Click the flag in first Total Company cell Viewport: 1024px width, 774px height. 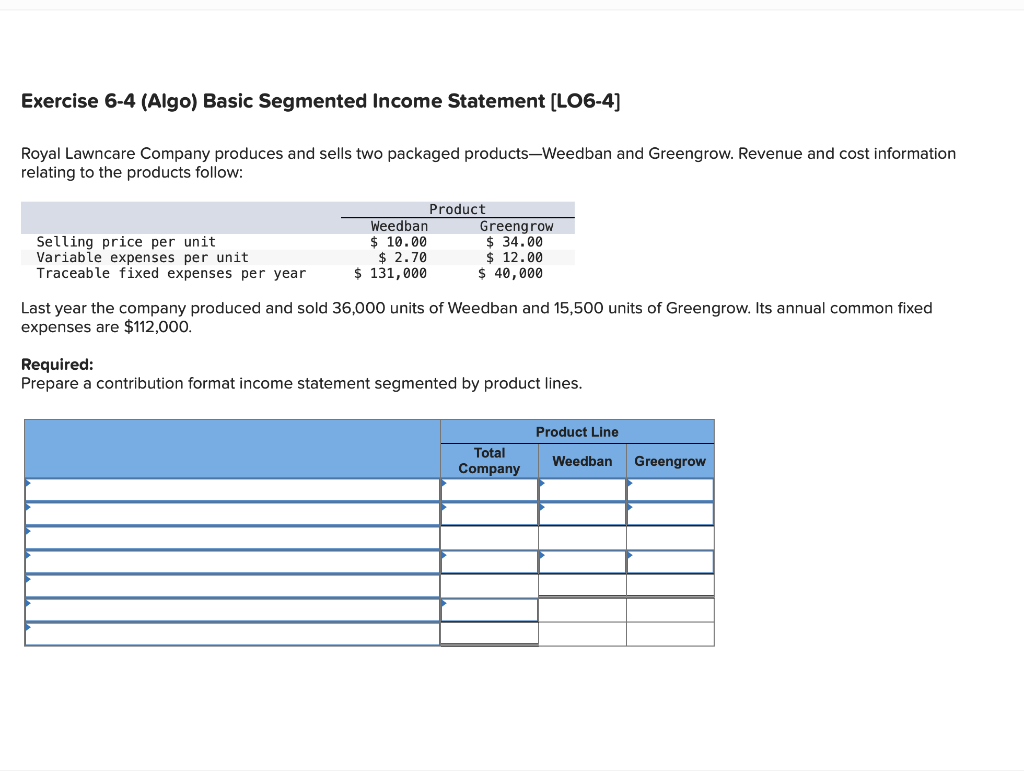(x=443, y=483)
